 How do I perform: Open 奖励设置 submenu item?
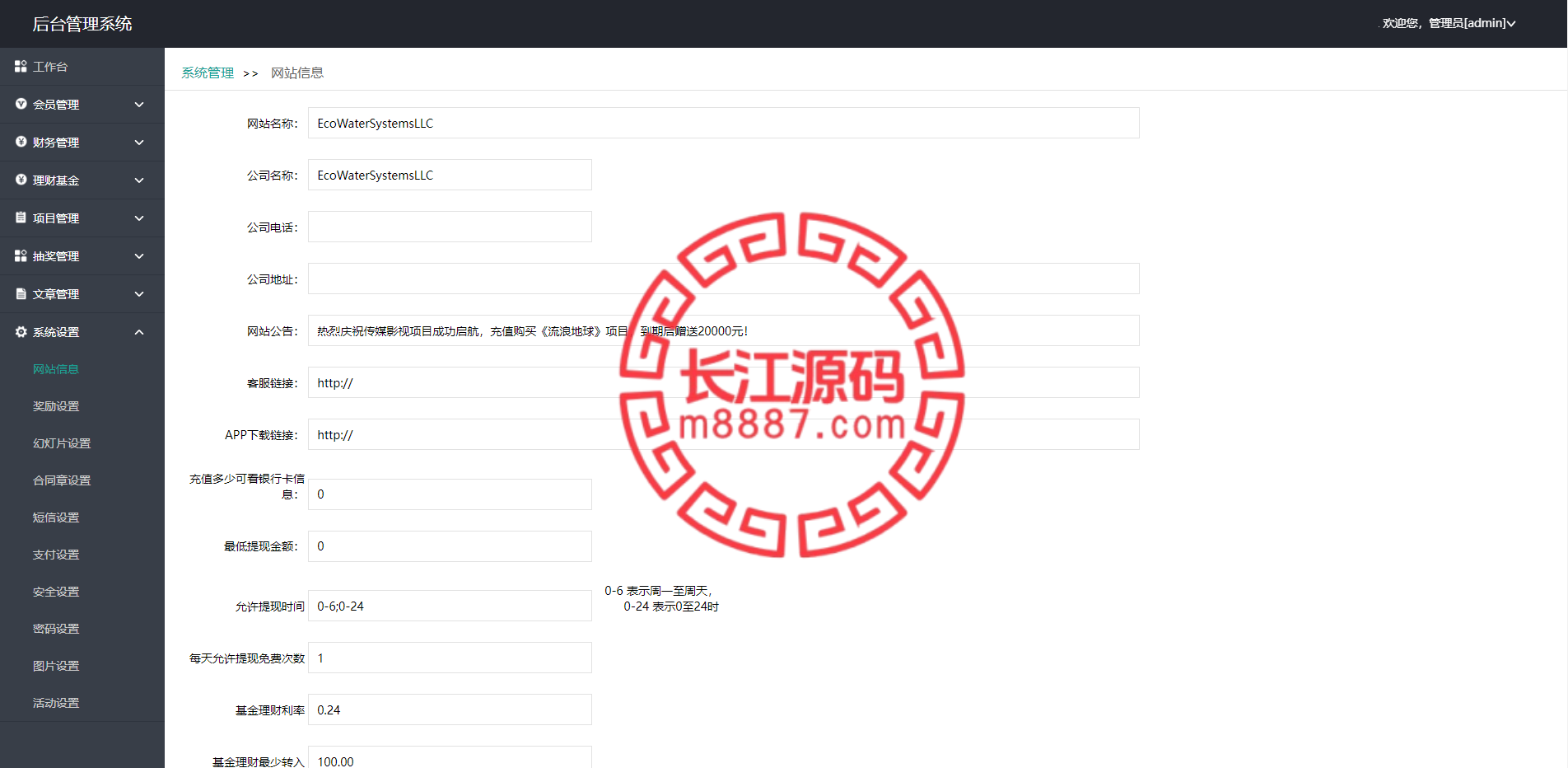point(56,406)
